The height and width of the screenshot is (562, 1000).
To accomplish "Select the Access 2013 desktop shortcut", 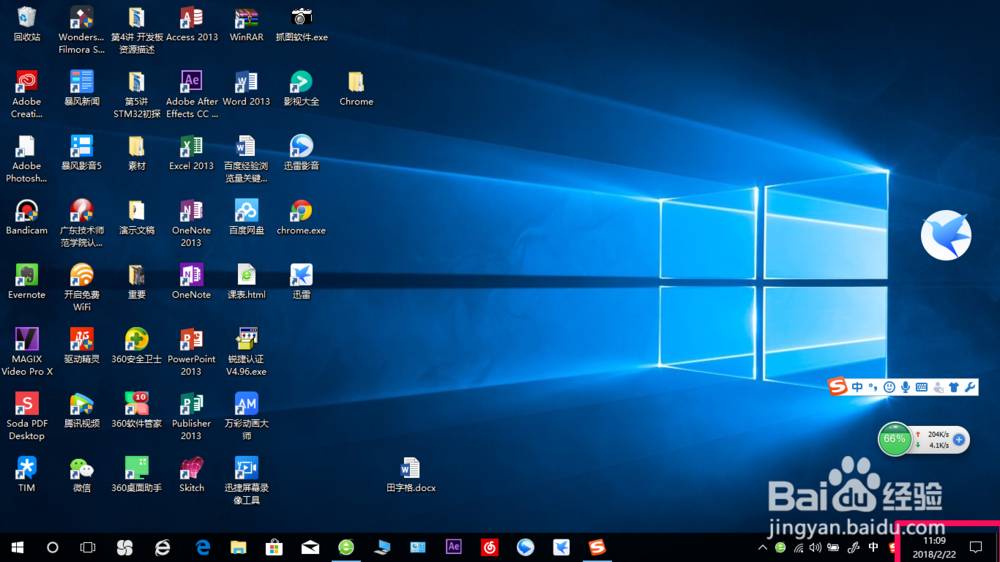I will (191, 24).
